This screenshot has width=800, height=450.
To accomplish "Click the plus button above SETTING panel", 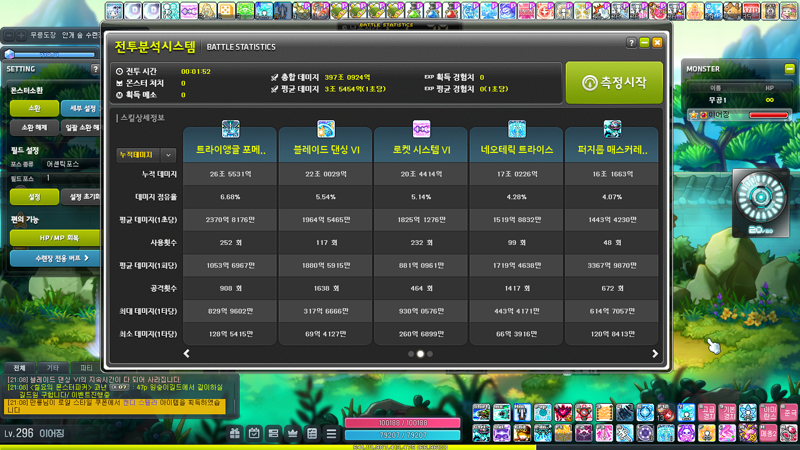I will 21,35.
